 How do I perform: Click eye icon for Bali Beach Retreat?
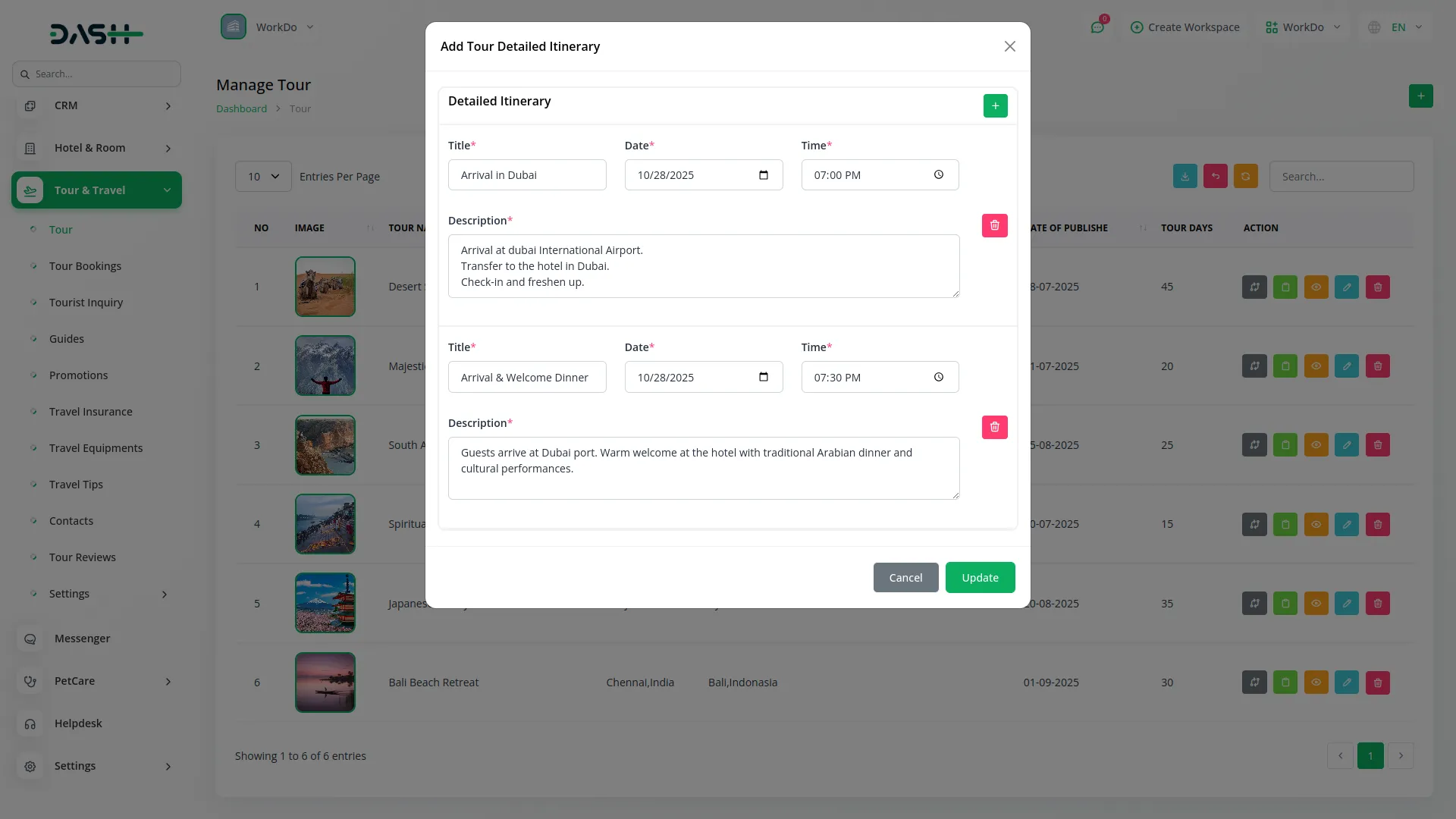[x=1316, y=682]
